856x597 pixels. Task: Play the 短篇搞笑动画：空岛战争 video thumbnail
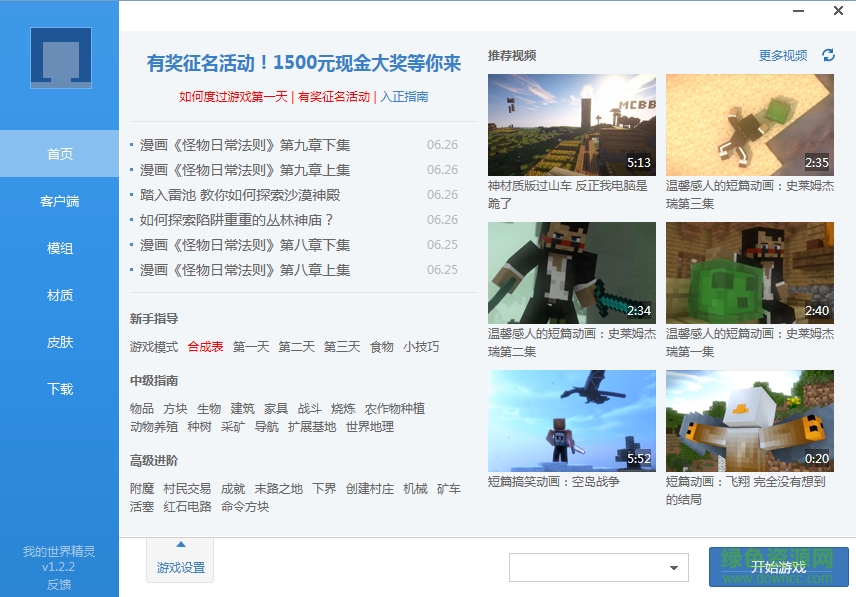point(571,418)
